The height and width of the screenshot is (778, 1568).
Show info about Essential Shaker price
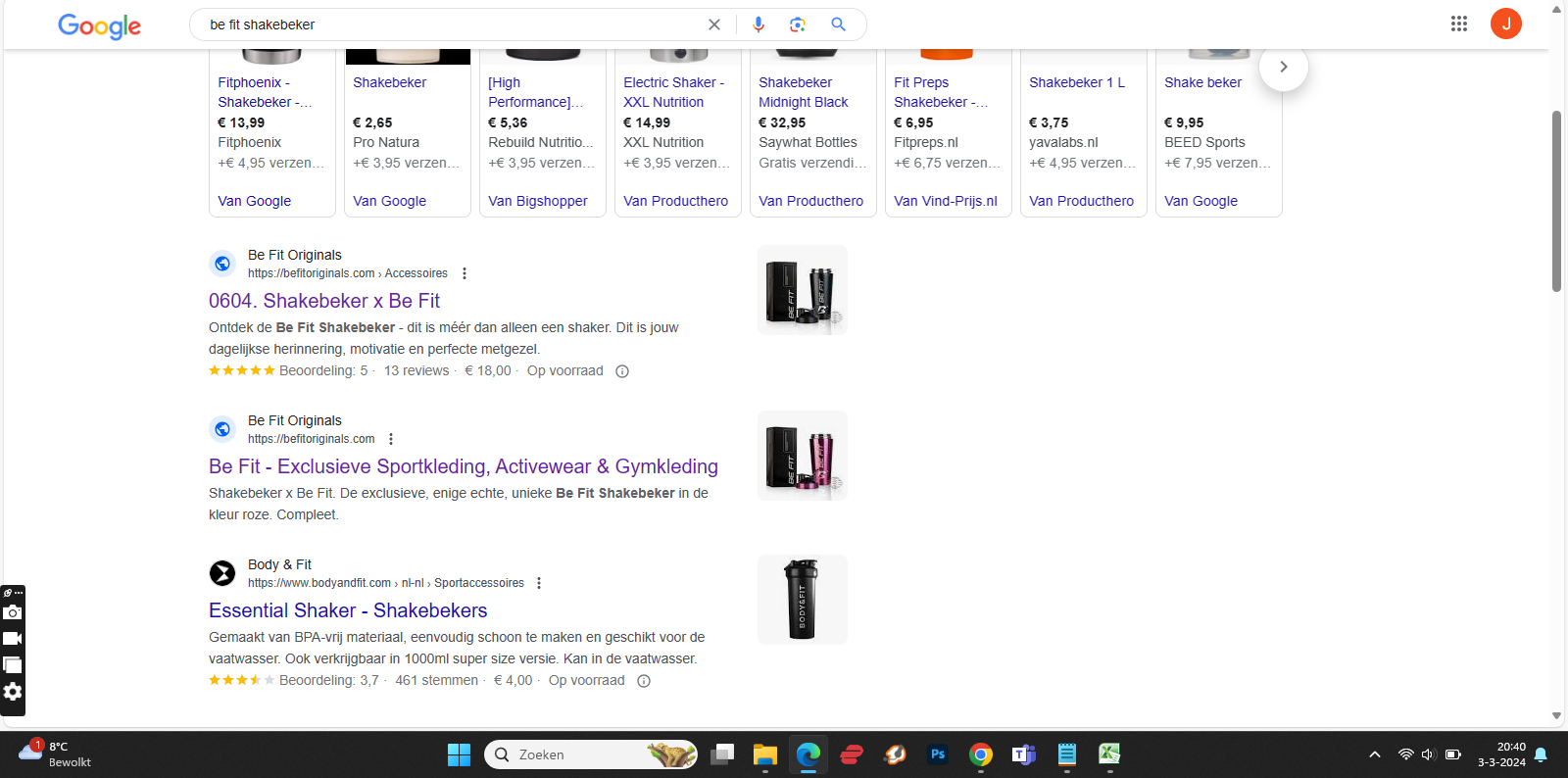(644, 681)
